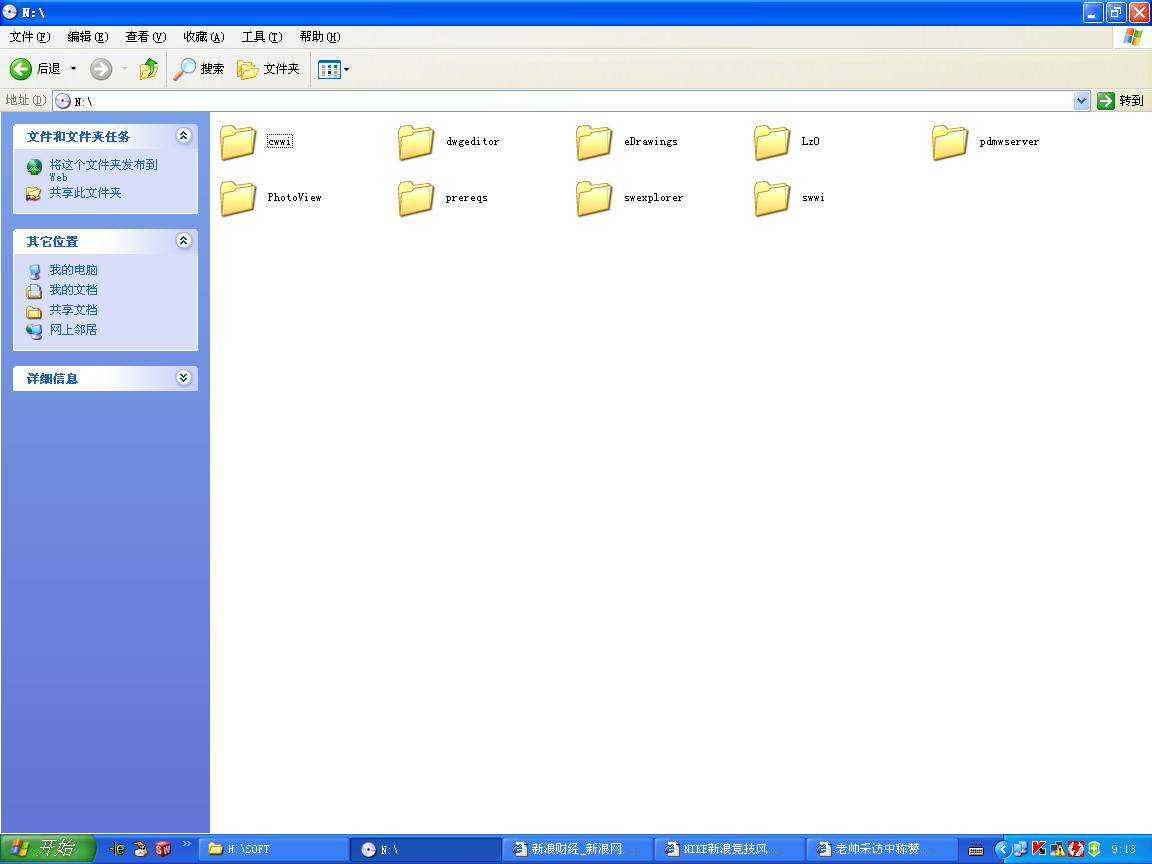Click the network computers tray icon
The height and width of the screenshot is (864, 1152).
point(1020,849)
